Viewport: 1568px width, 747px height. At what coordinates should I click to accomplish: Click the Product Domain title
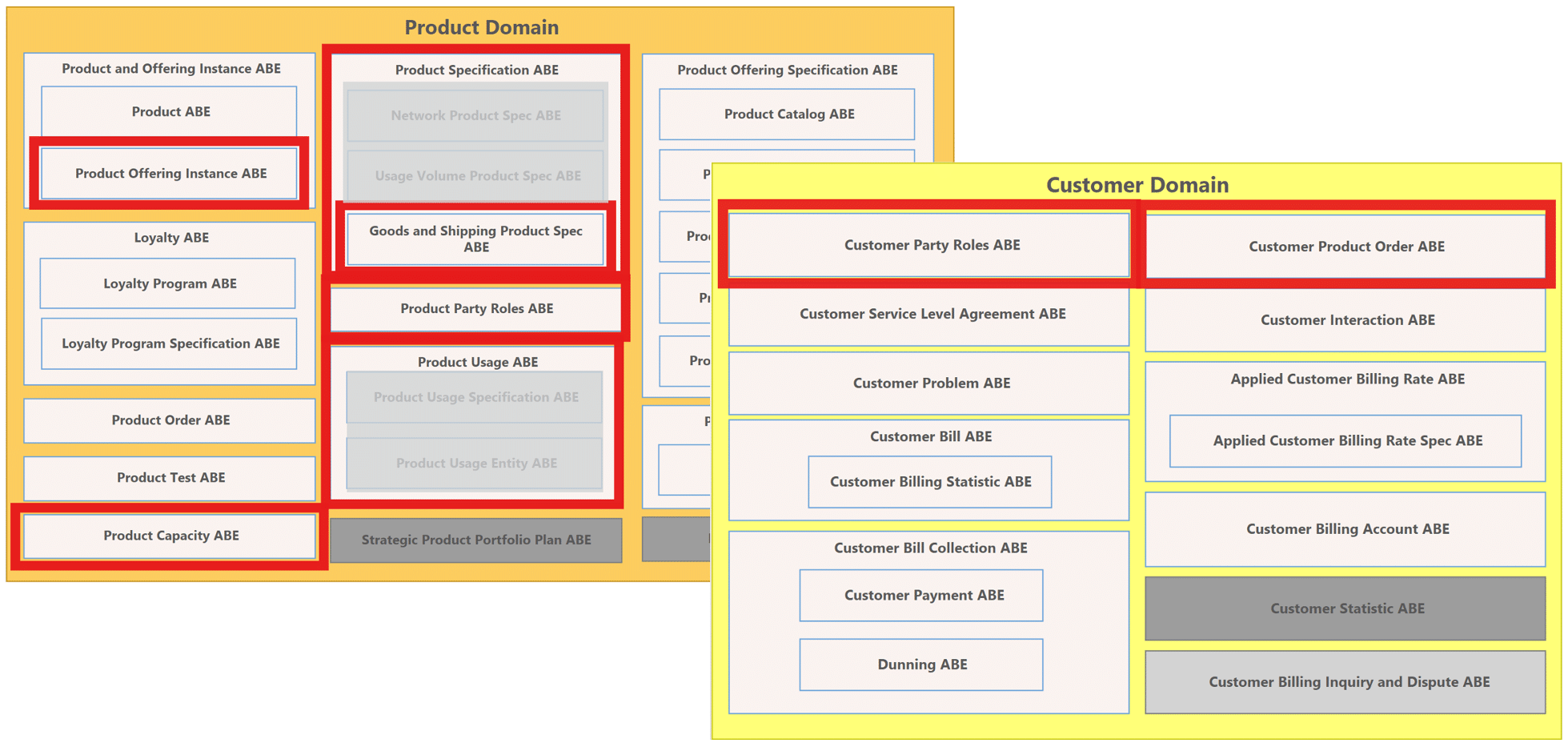point(481,27)
